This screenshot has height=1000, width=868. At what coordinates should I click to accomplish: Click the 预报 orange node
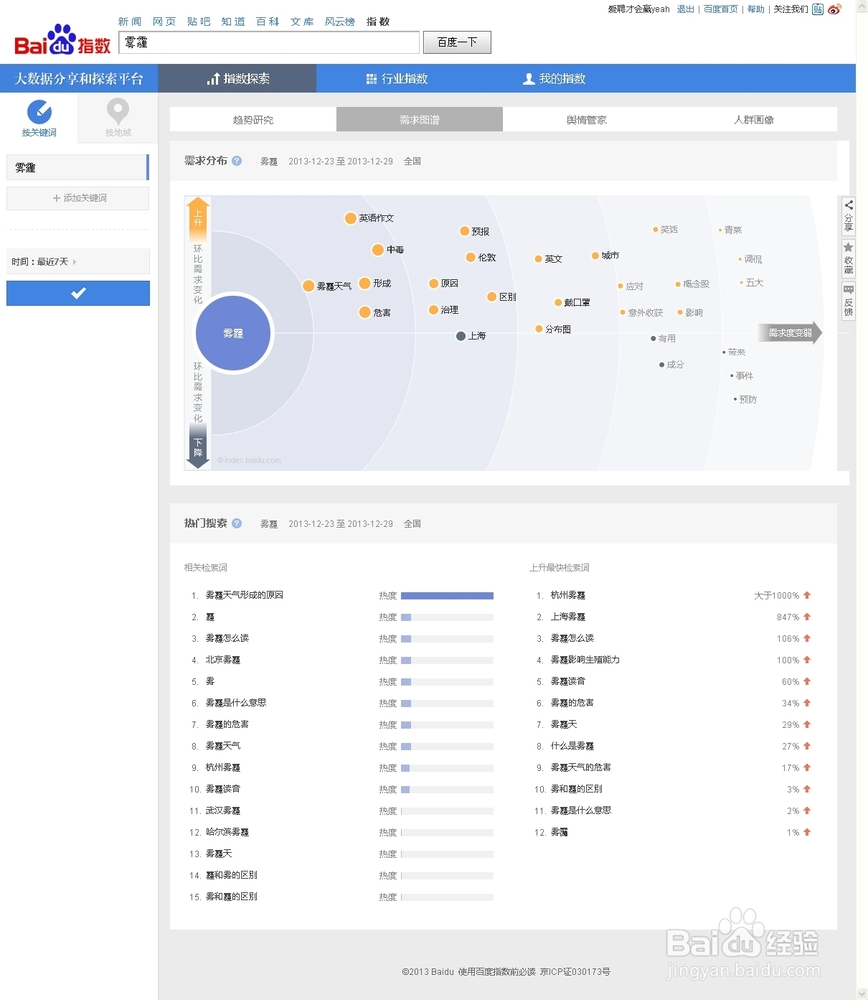click(464, 231)
